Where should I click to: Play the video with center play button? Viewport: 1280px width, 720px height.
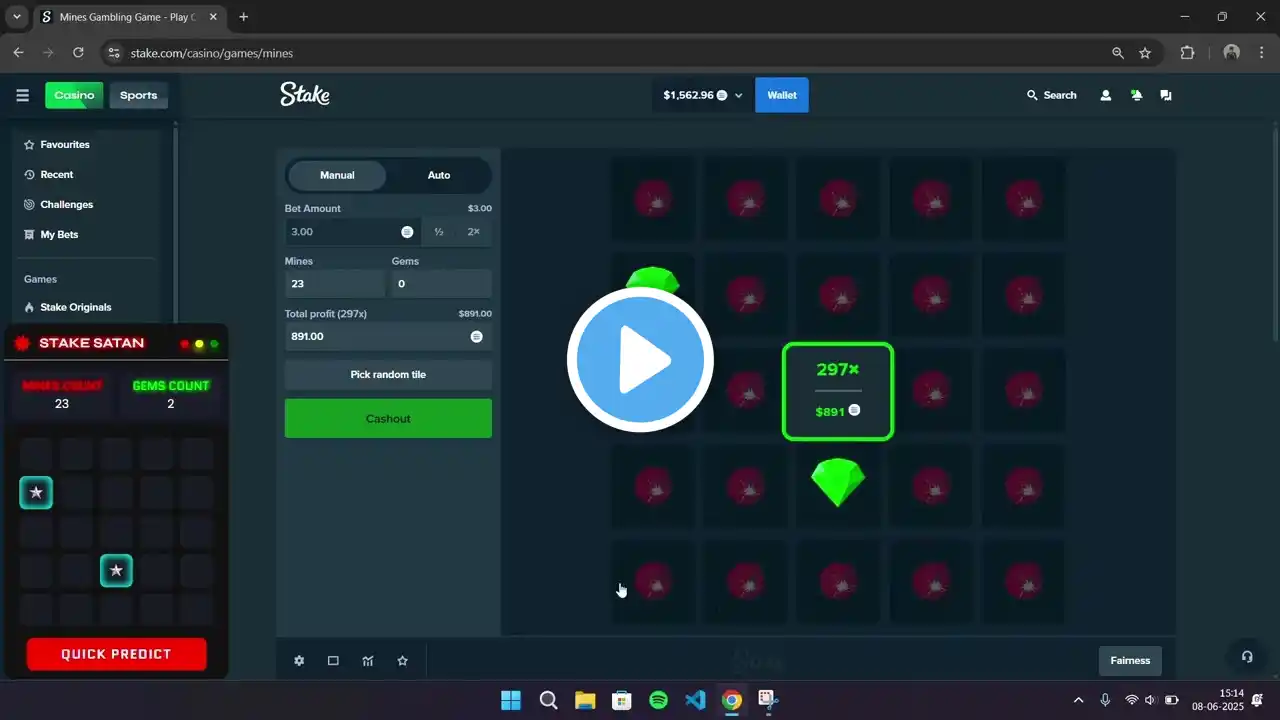(x=640, y=360)
